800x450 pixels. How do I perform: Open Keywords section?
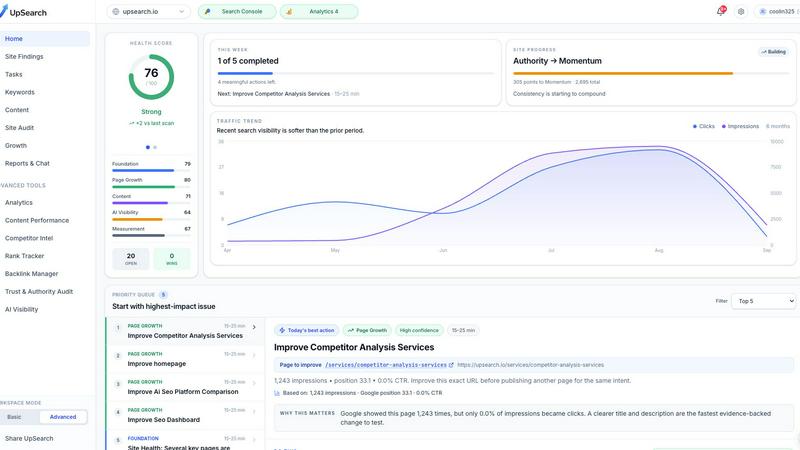pos(45,92)
